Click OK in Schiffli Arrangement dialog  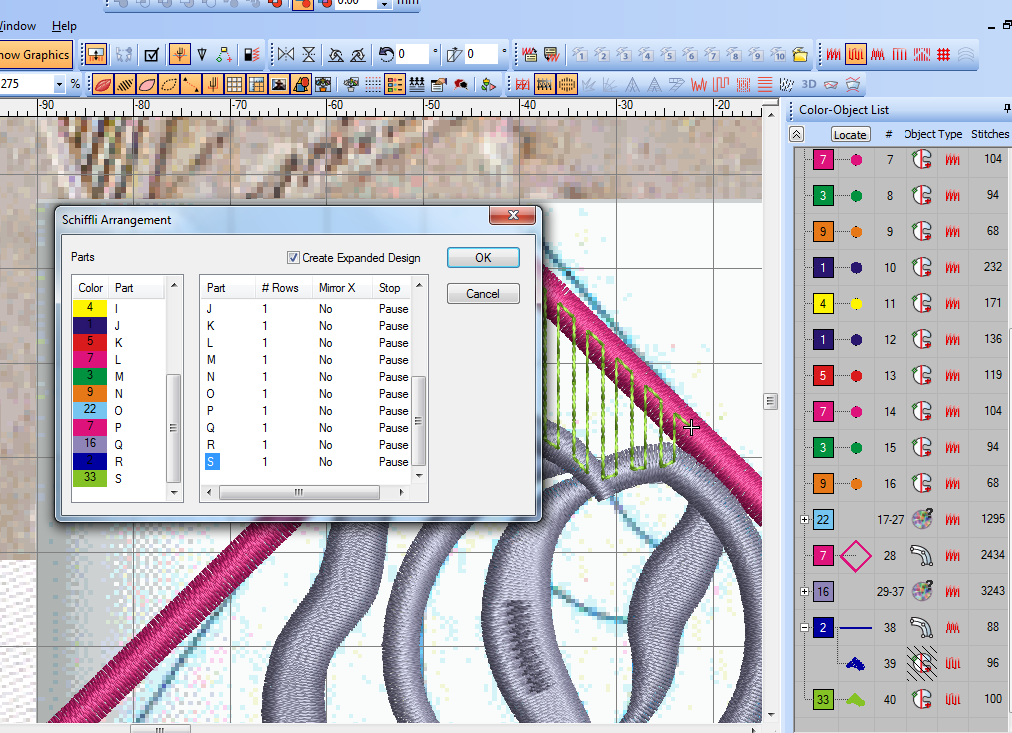coord(483,258)
